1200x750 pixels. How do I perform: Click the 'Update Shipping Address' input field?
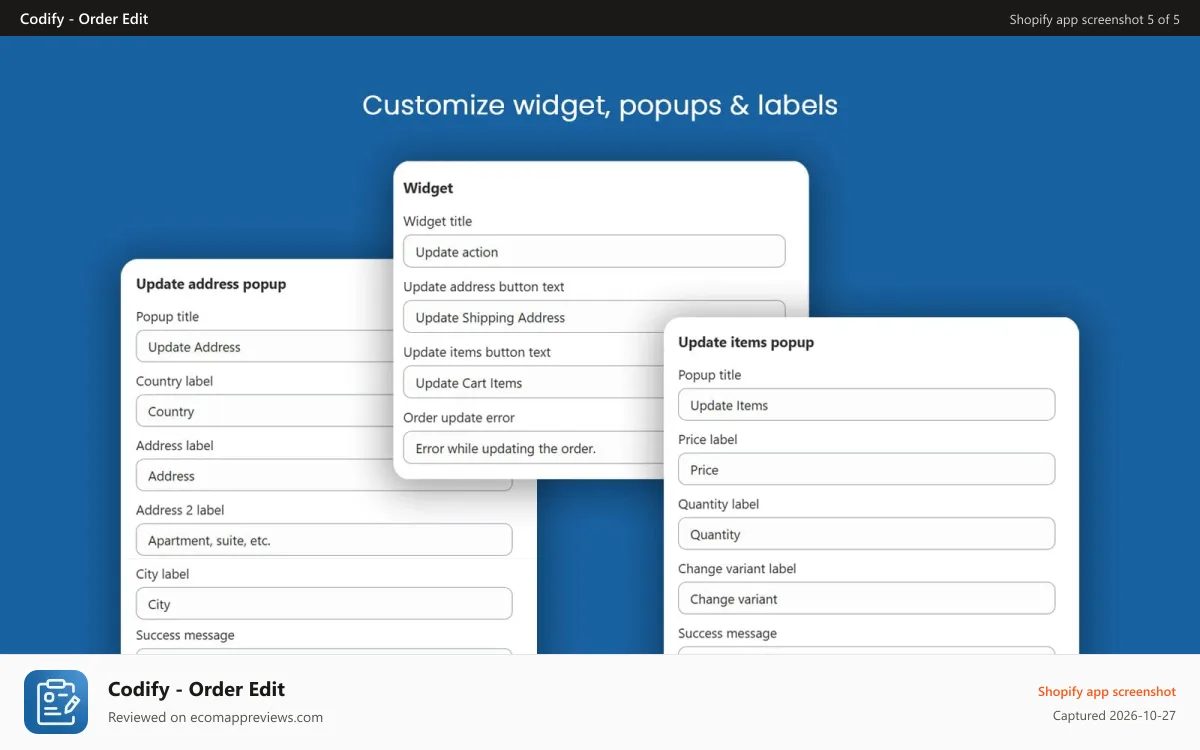594,317
